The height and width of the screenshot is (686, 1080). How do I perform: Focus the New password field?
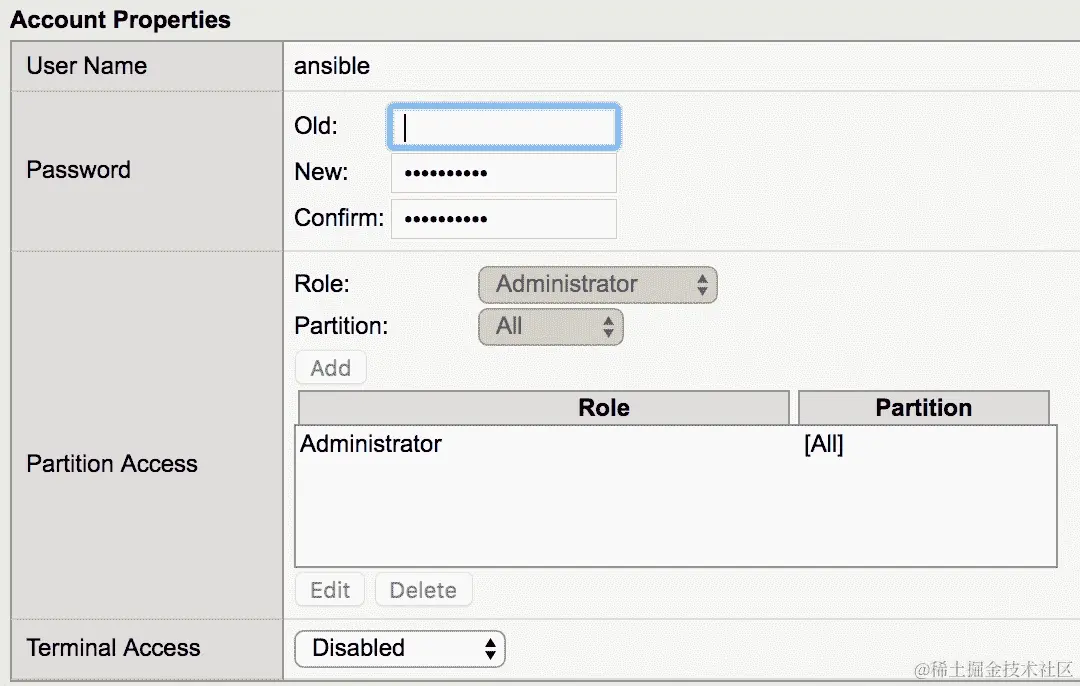tap(503, 173)
